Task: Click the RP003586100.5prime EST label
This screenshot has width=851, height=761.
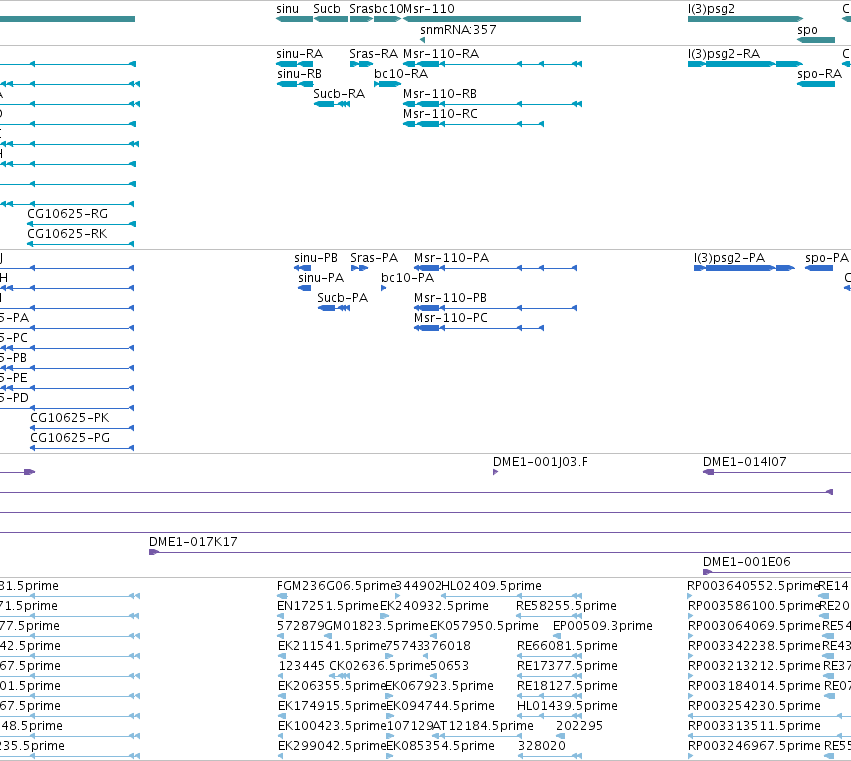Action: [x=753, y=606]
